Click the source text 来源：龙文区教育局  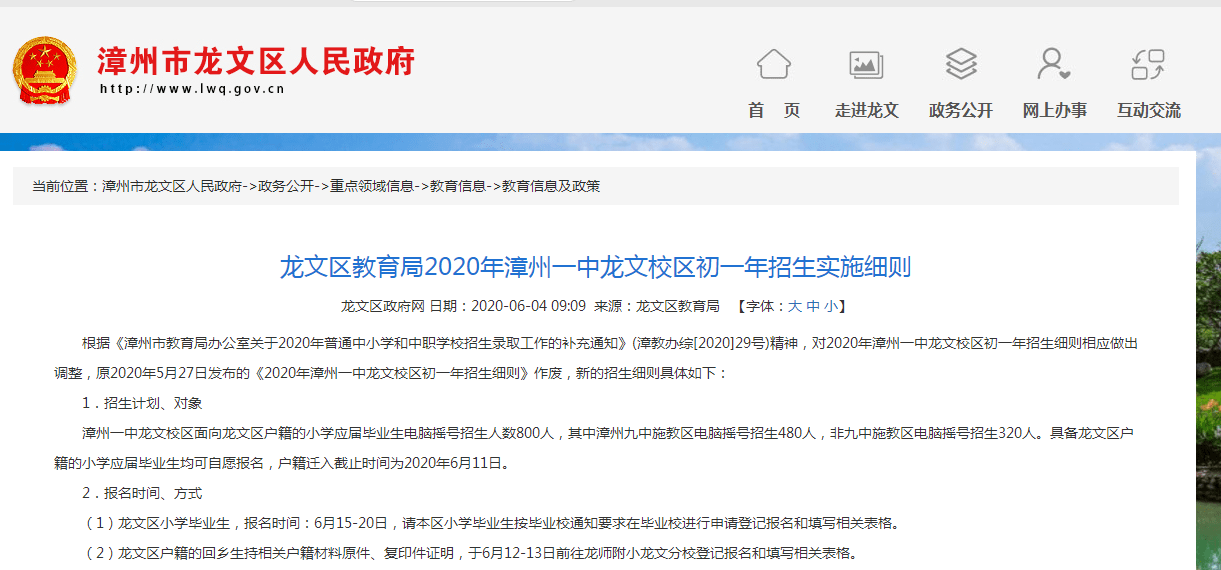click(x=657, y=306)
